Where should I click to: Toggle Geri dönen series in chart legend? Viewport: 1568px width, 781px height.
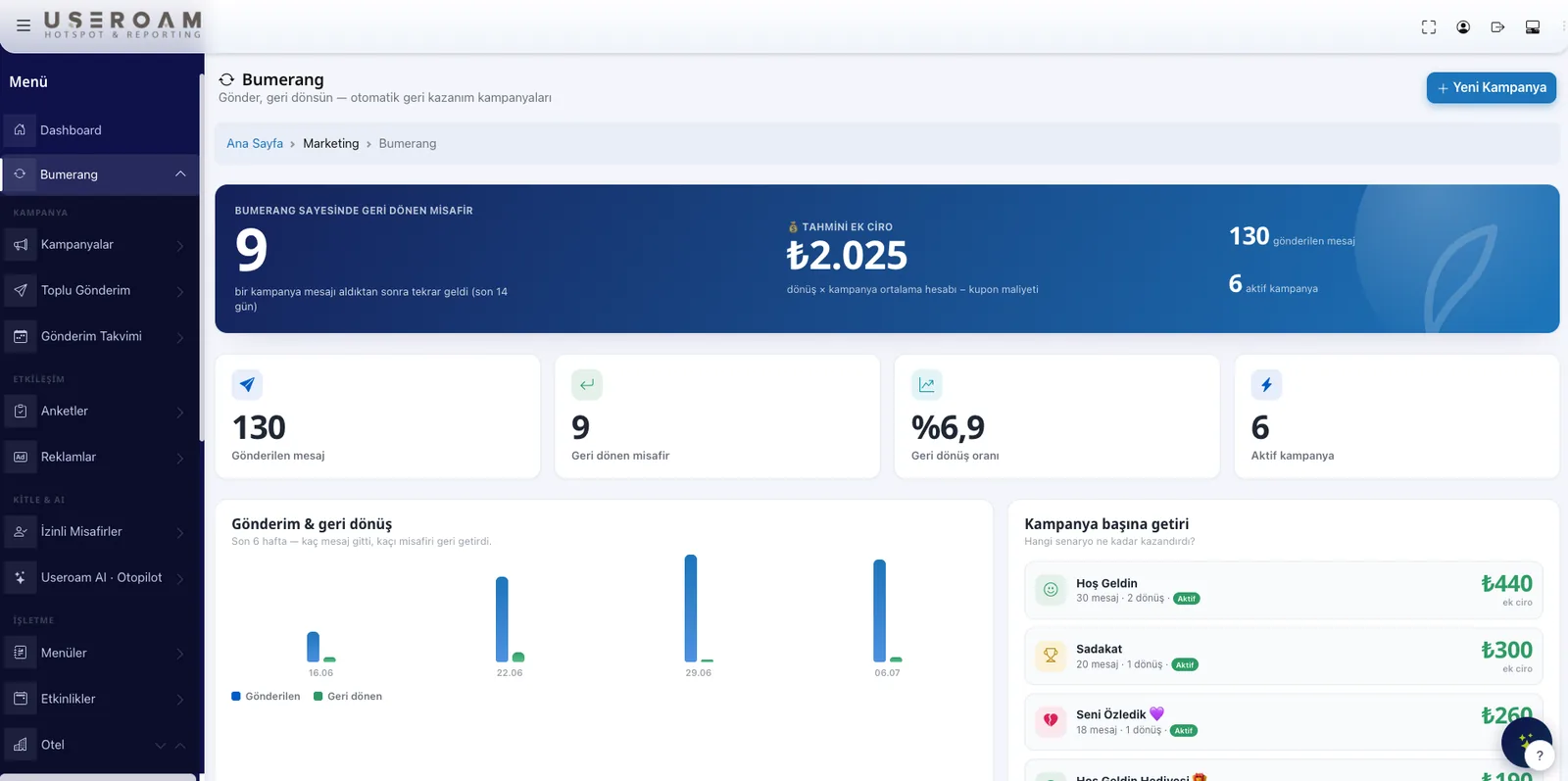348,697
